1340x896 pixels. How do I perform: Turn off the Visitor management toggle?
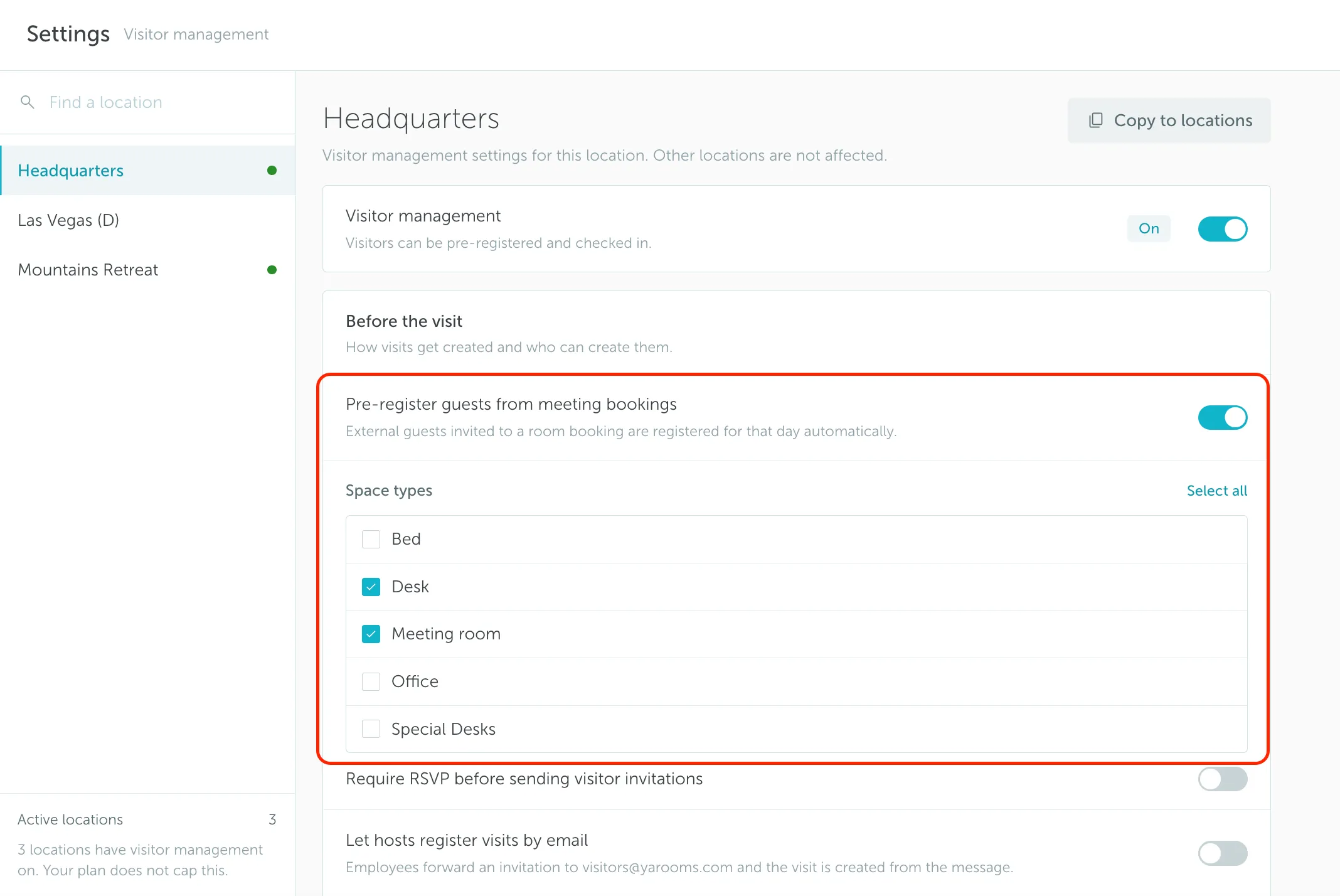(x=1222, y=228)
